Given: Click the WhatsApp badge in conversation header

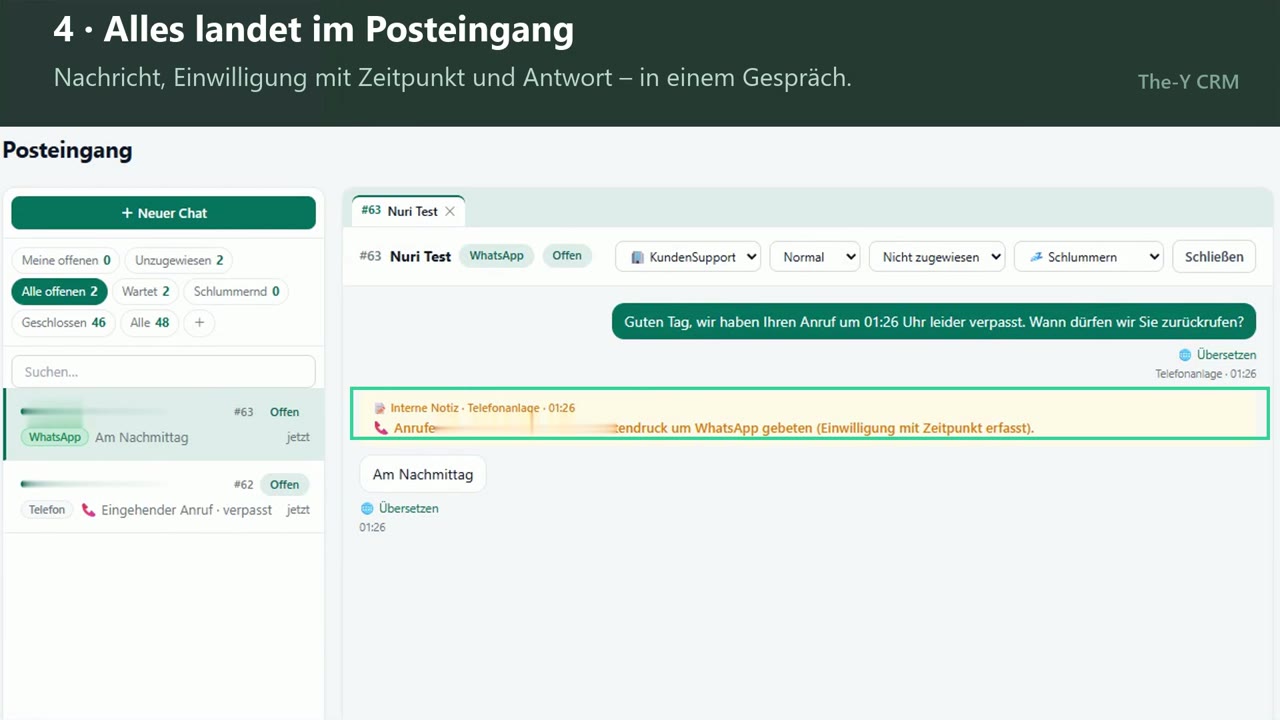Looking at the screenshot, I should point(497,256).
